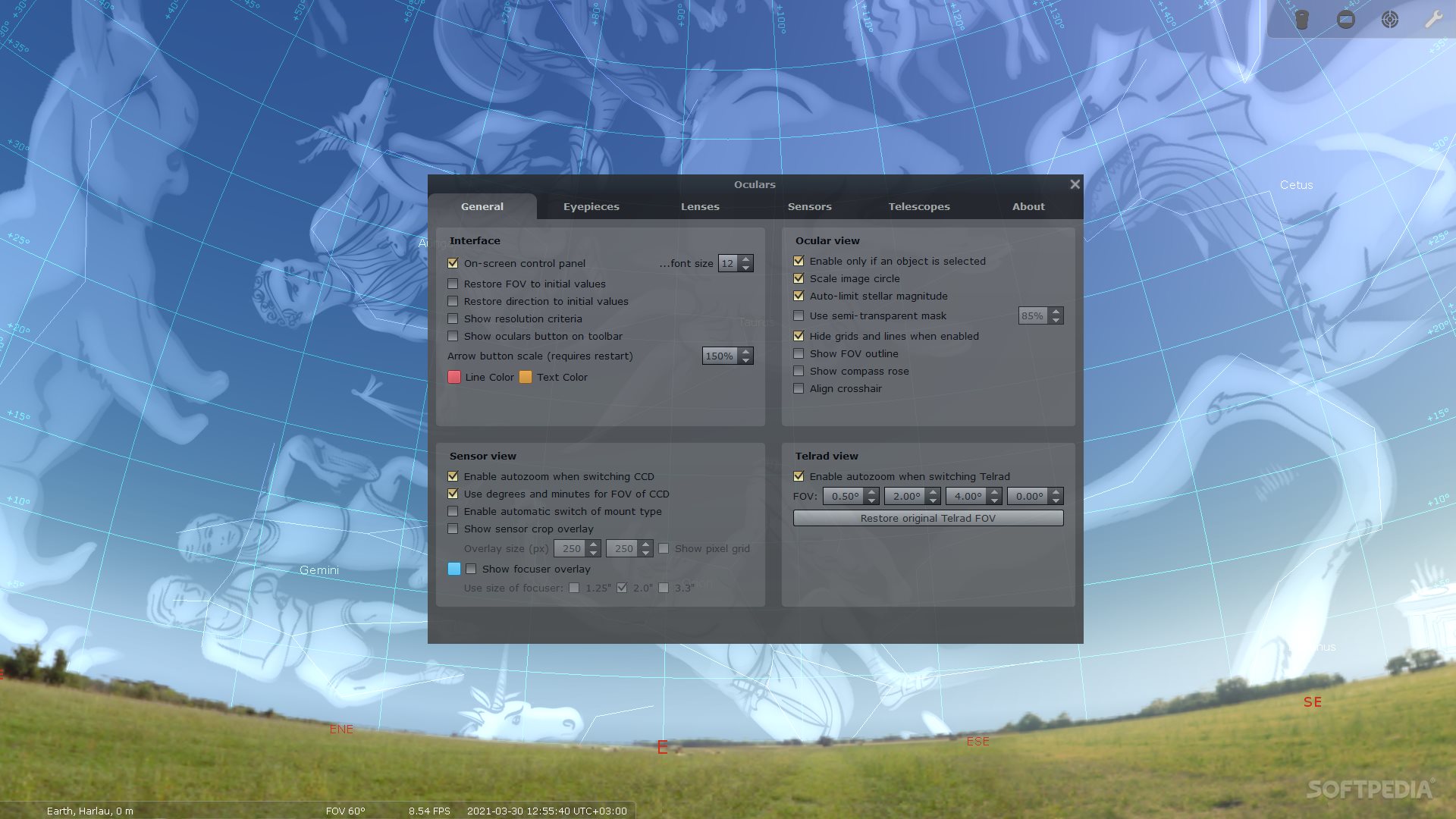Click the date and time in status bar
This screenshot has width=1456, height=819.
click(547, 811)
